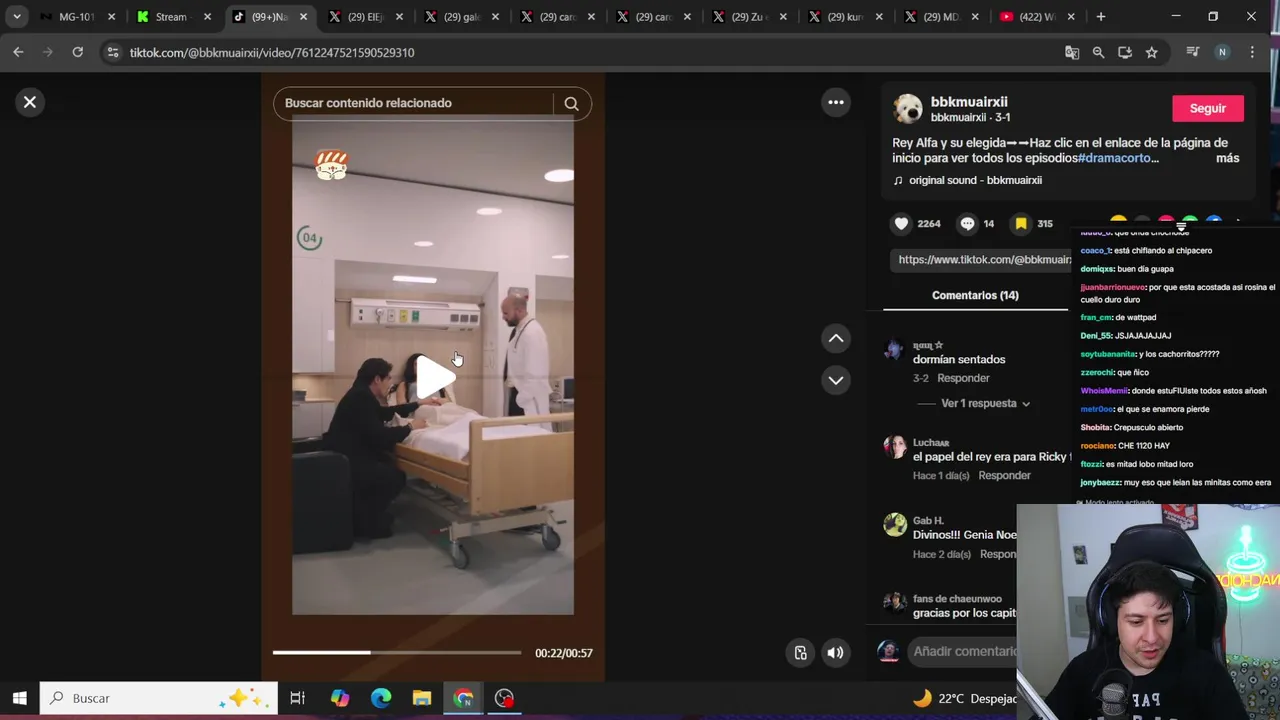1280x720 pixels.
Task: Bookmark this page with star
Action: (x=1152, y=52)
